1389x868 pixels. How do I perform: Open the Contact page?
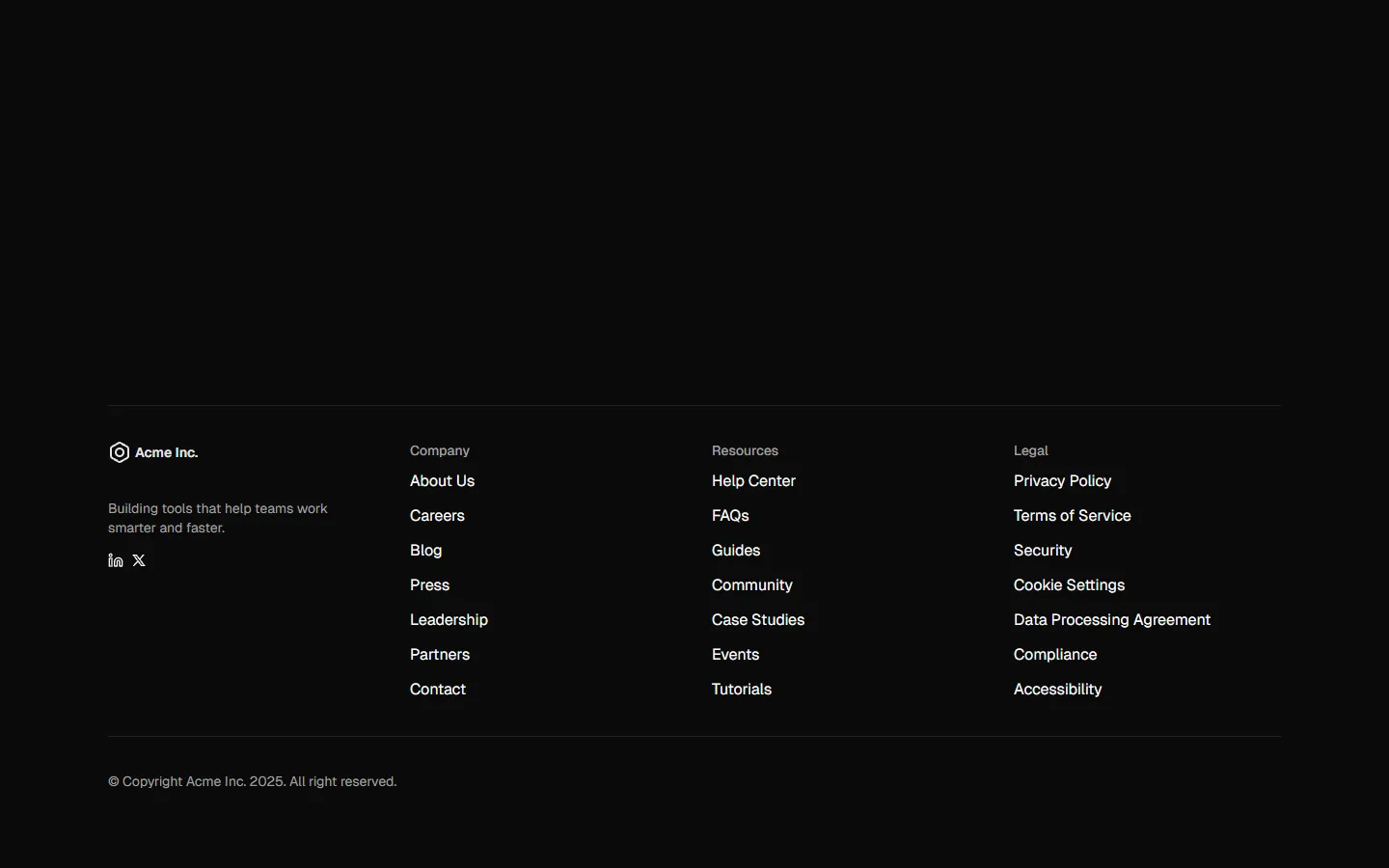(x=438, y=689)
